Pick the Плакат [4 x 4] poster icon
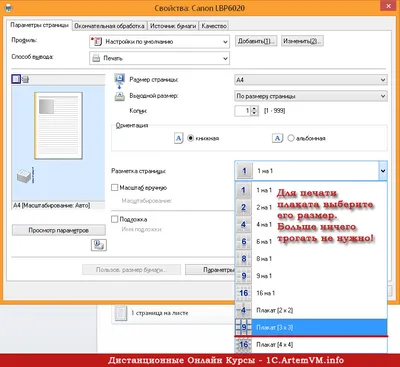Image resolution: width=400 pixels, height=367 pixels. pyautogui.click(x=244, y=344)
